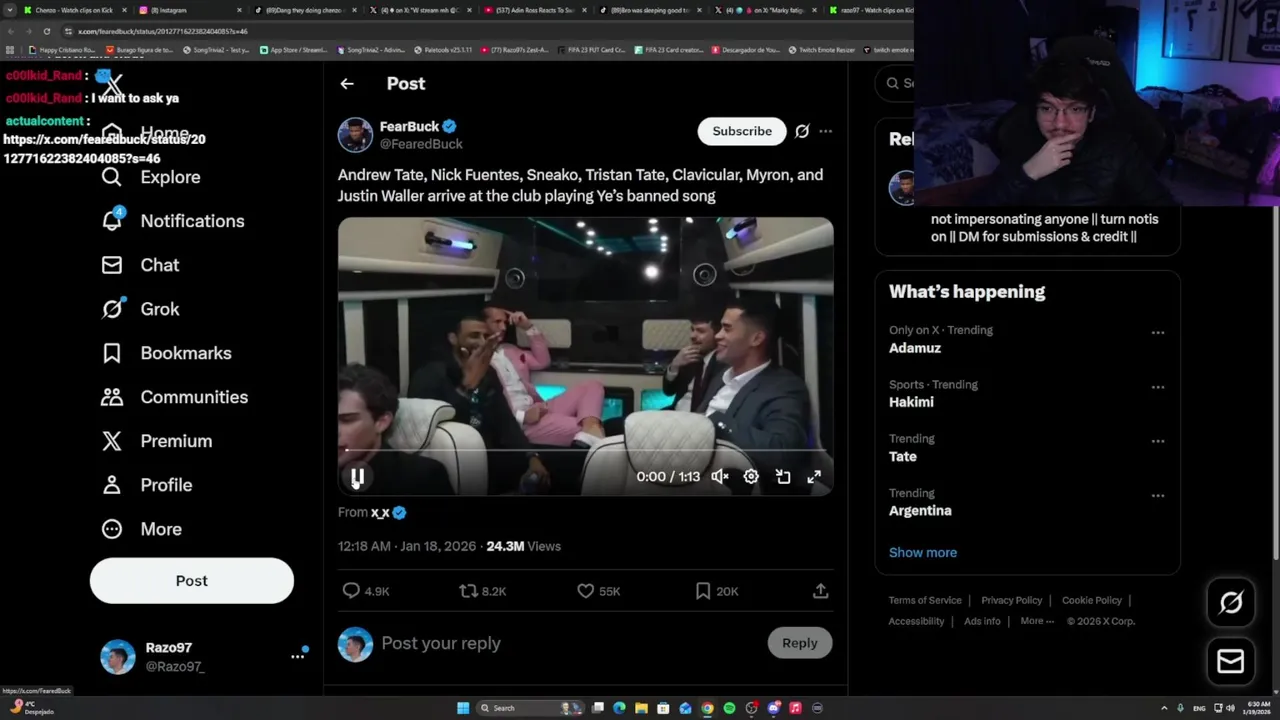Open Spotify from the taskbar

tap(729, 708)
